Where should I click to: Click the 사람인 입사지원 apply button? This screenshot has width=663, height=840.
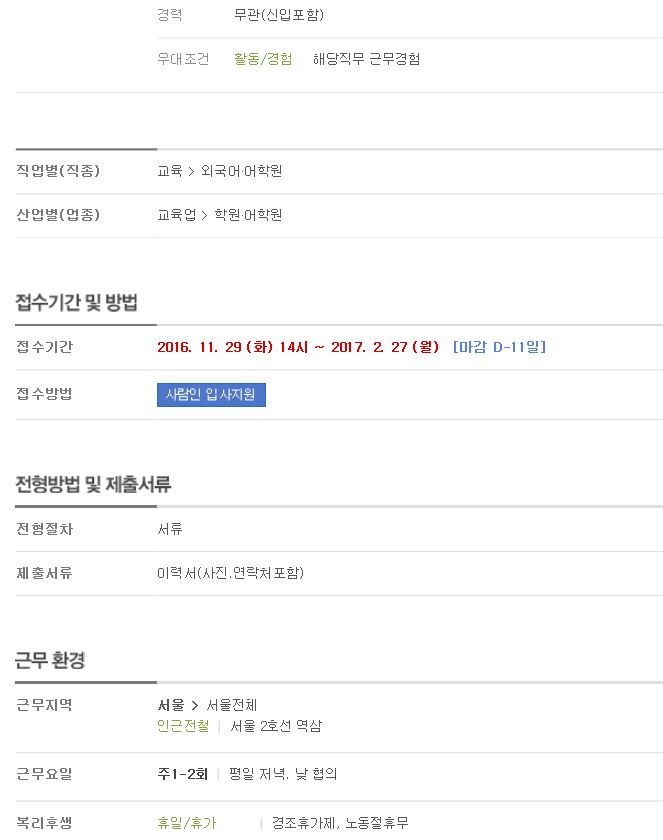[211, 395]
